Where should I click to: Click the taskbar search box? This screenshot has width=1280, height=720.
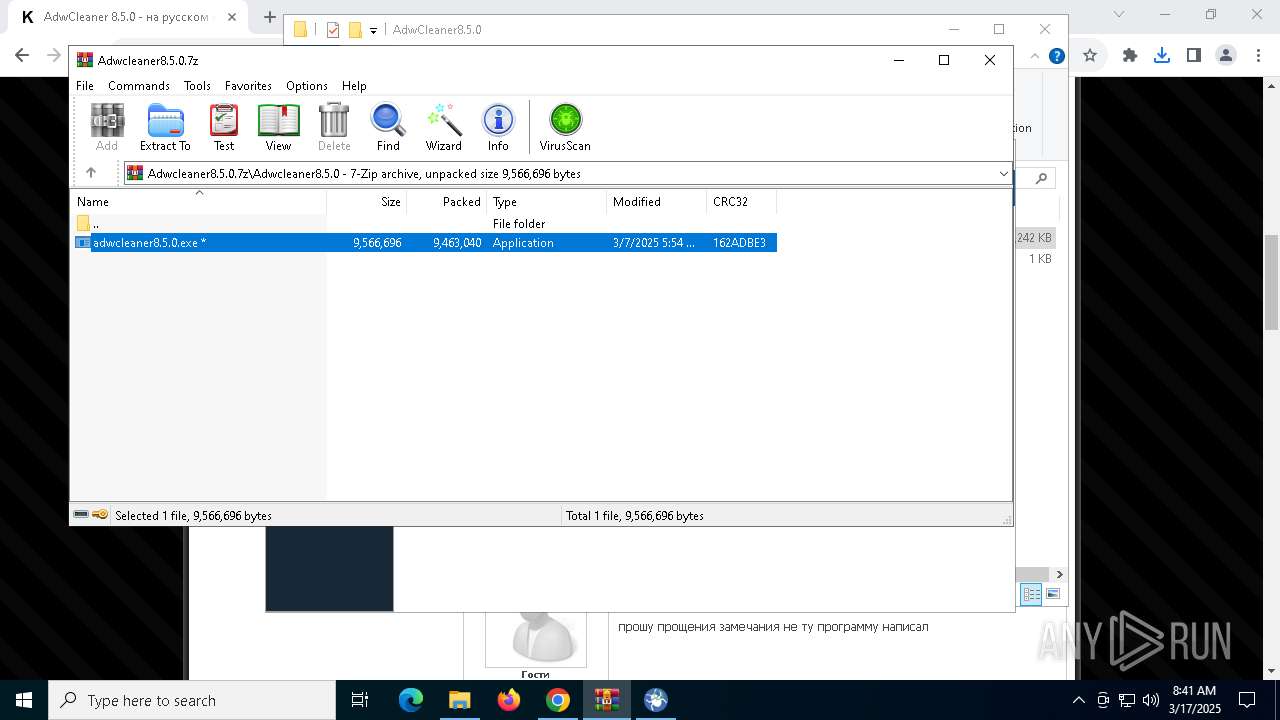[x=191, y=700]
